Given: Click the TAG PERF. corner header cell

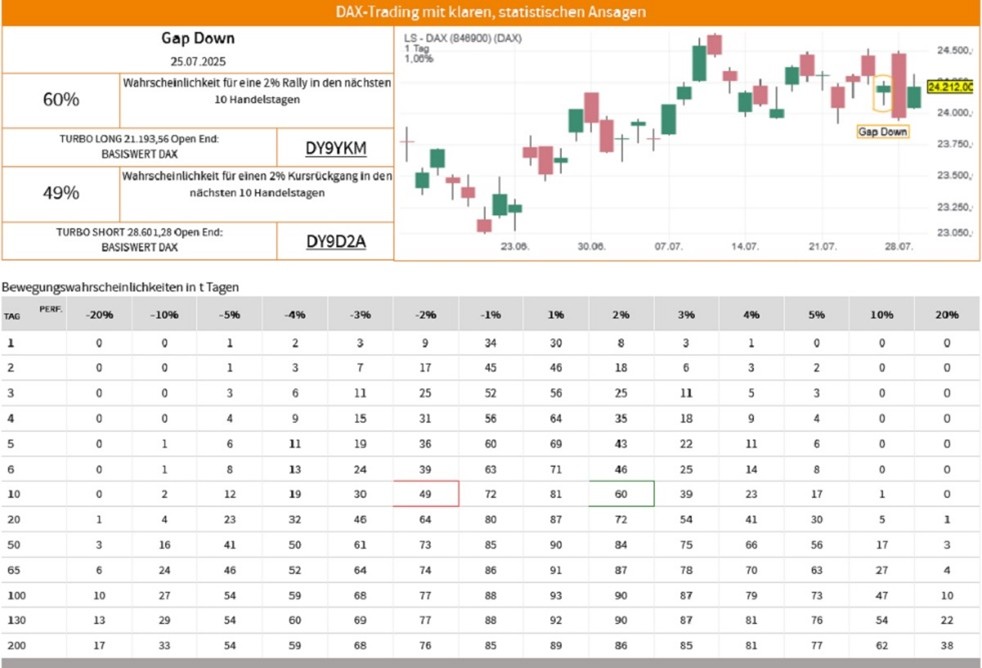Looking at the screenshot, I should point(34,314).
